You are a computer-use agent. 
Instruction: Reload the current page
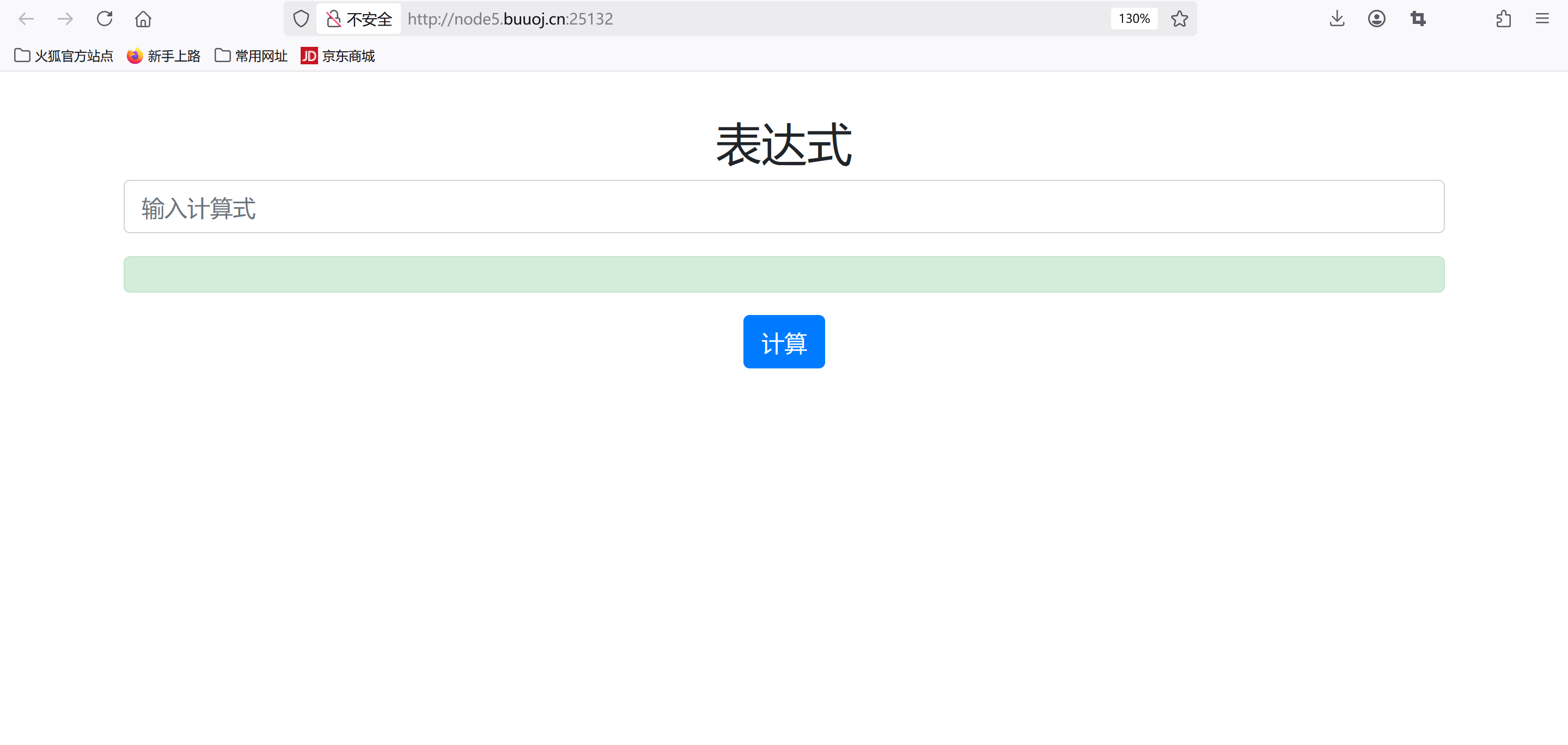pyautogui.click(x=105, y=19)
